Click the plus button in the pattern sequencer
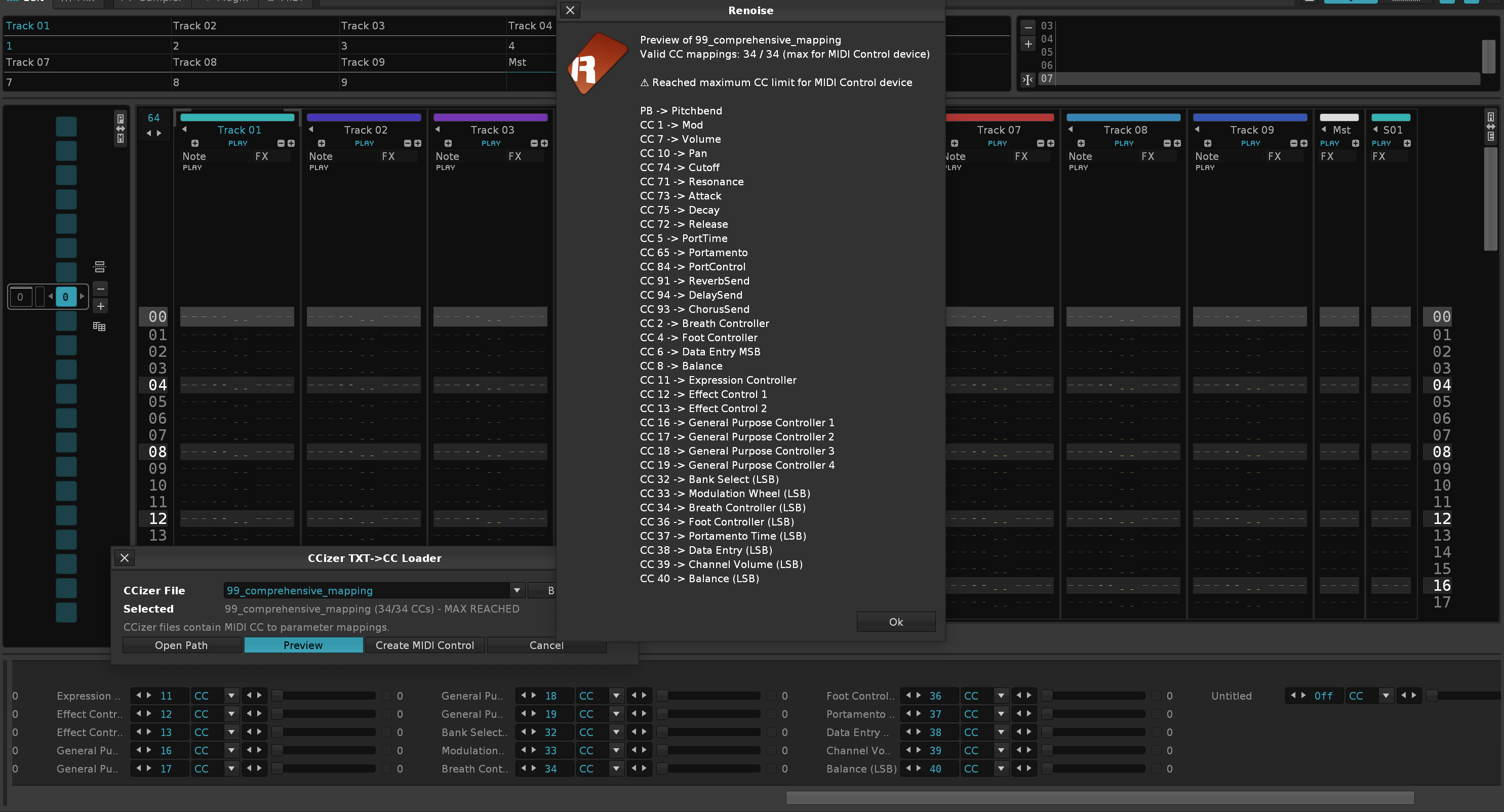 [x=100, y=306]
